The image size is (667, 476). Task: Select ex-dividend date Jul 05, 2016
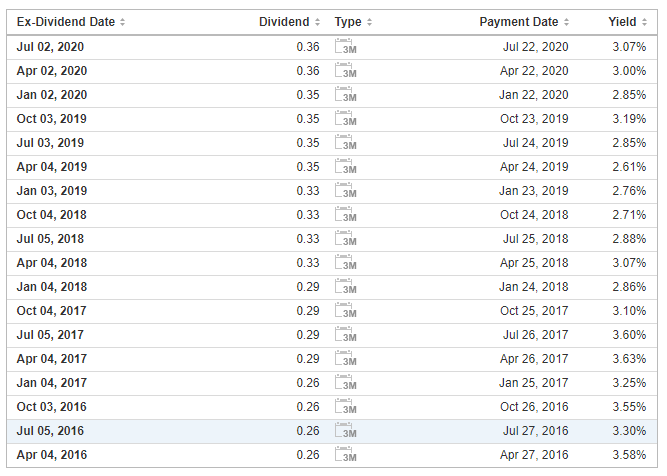pyautogui.click(x=51, y=431)
